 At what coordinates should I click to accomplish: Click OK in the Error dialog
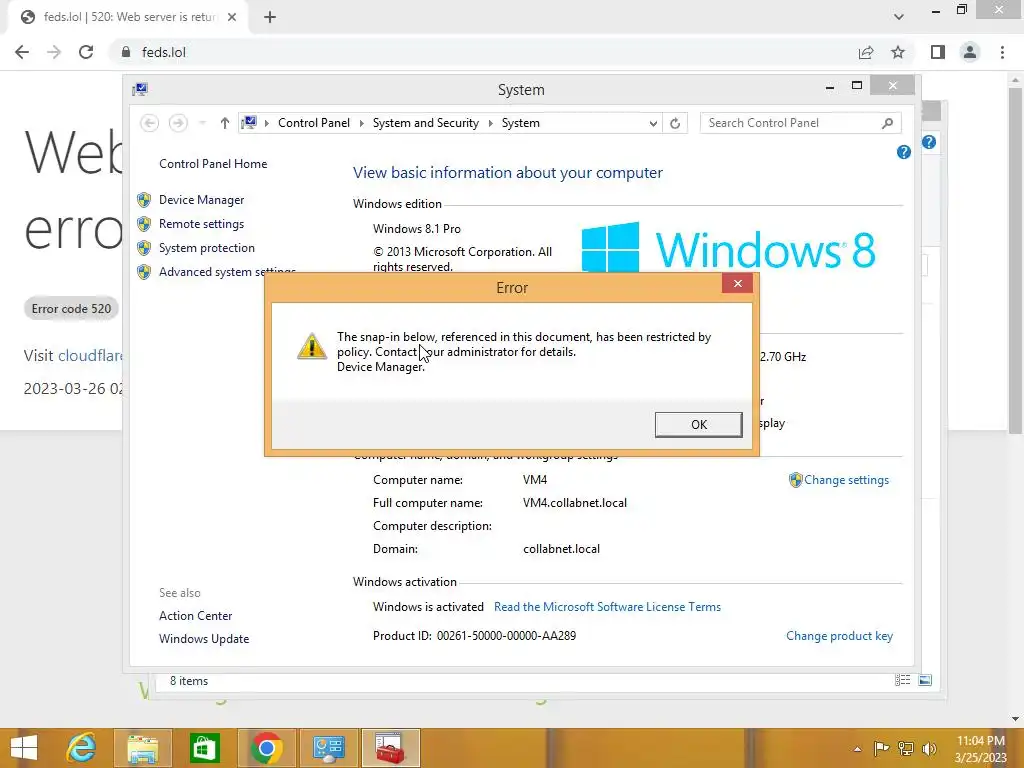pyautogui.click(x=698, y=424)
